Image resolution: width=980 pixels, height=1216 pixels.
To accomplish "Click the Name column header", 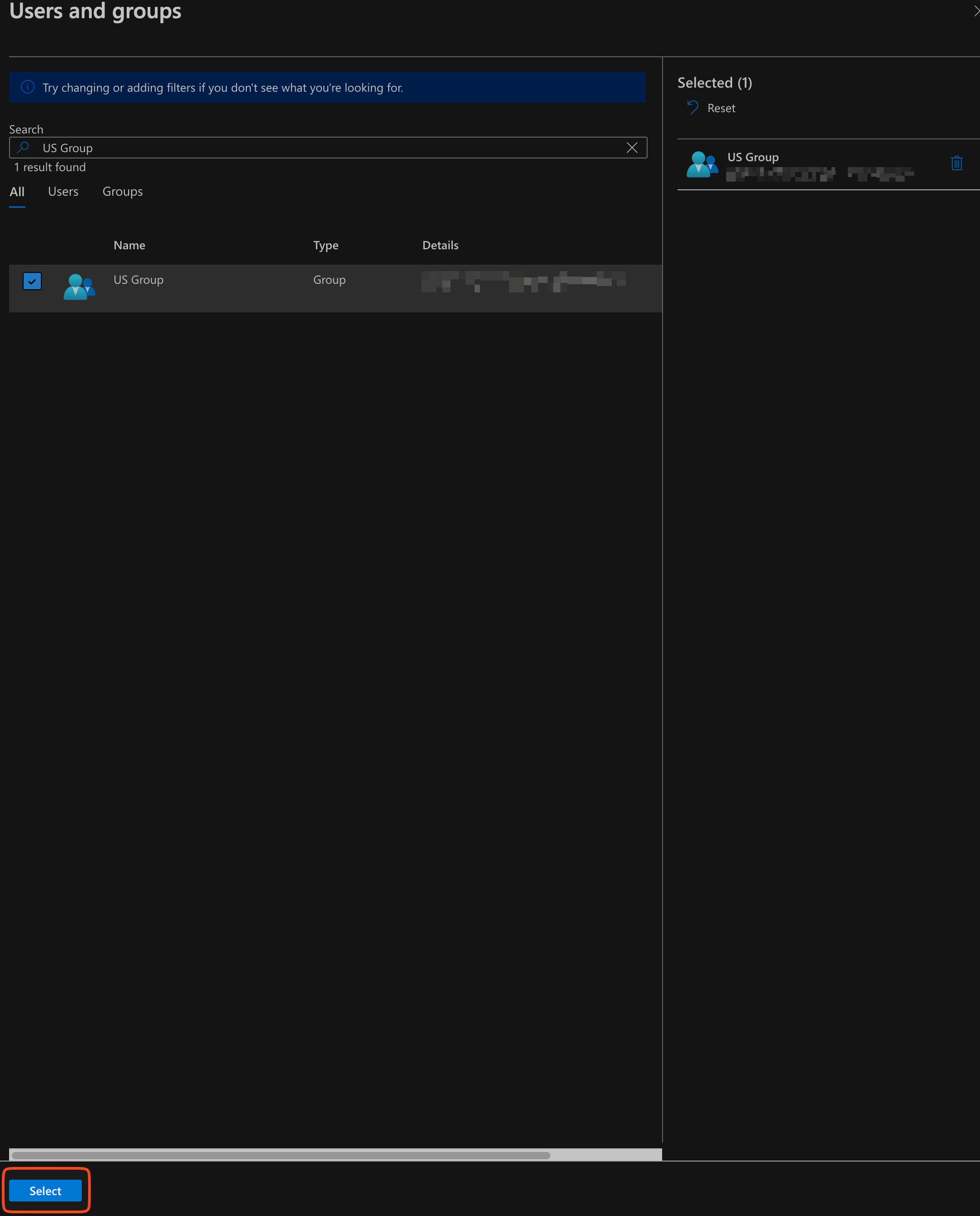I will click(129, 246).
